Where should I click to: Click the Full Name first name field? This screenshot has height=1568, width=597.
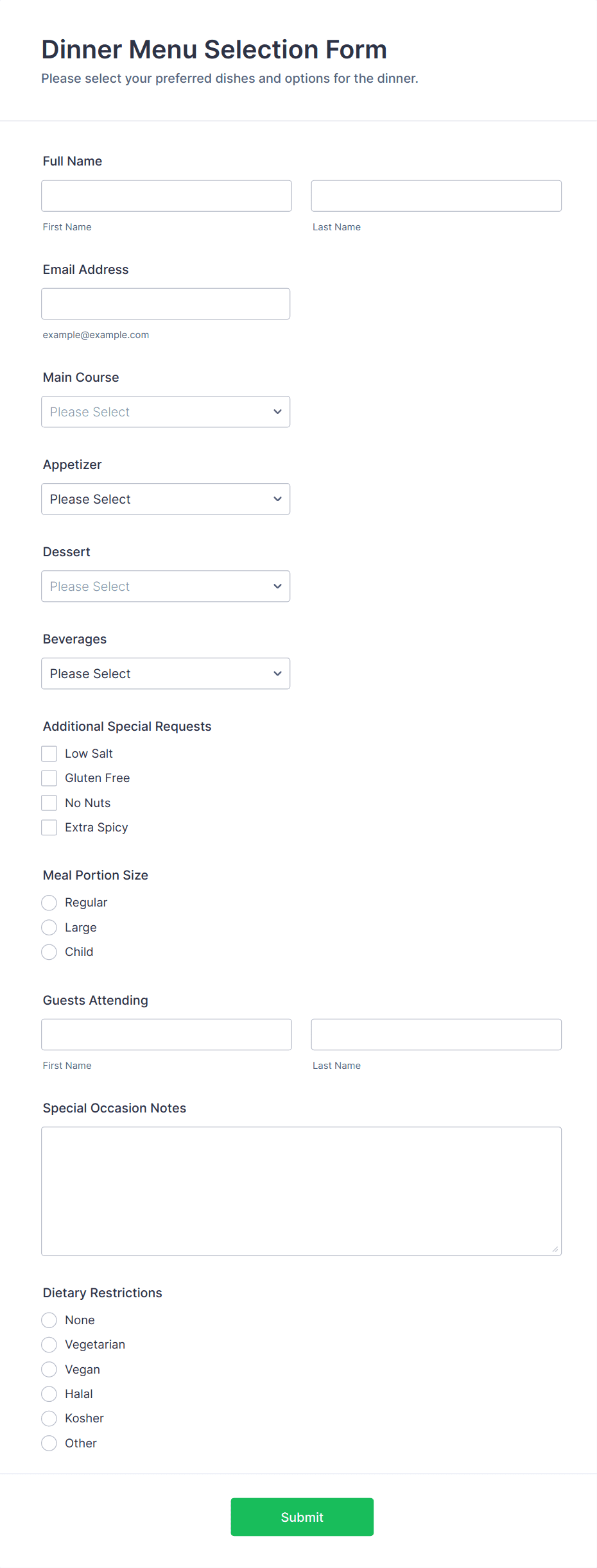(166, 196)
